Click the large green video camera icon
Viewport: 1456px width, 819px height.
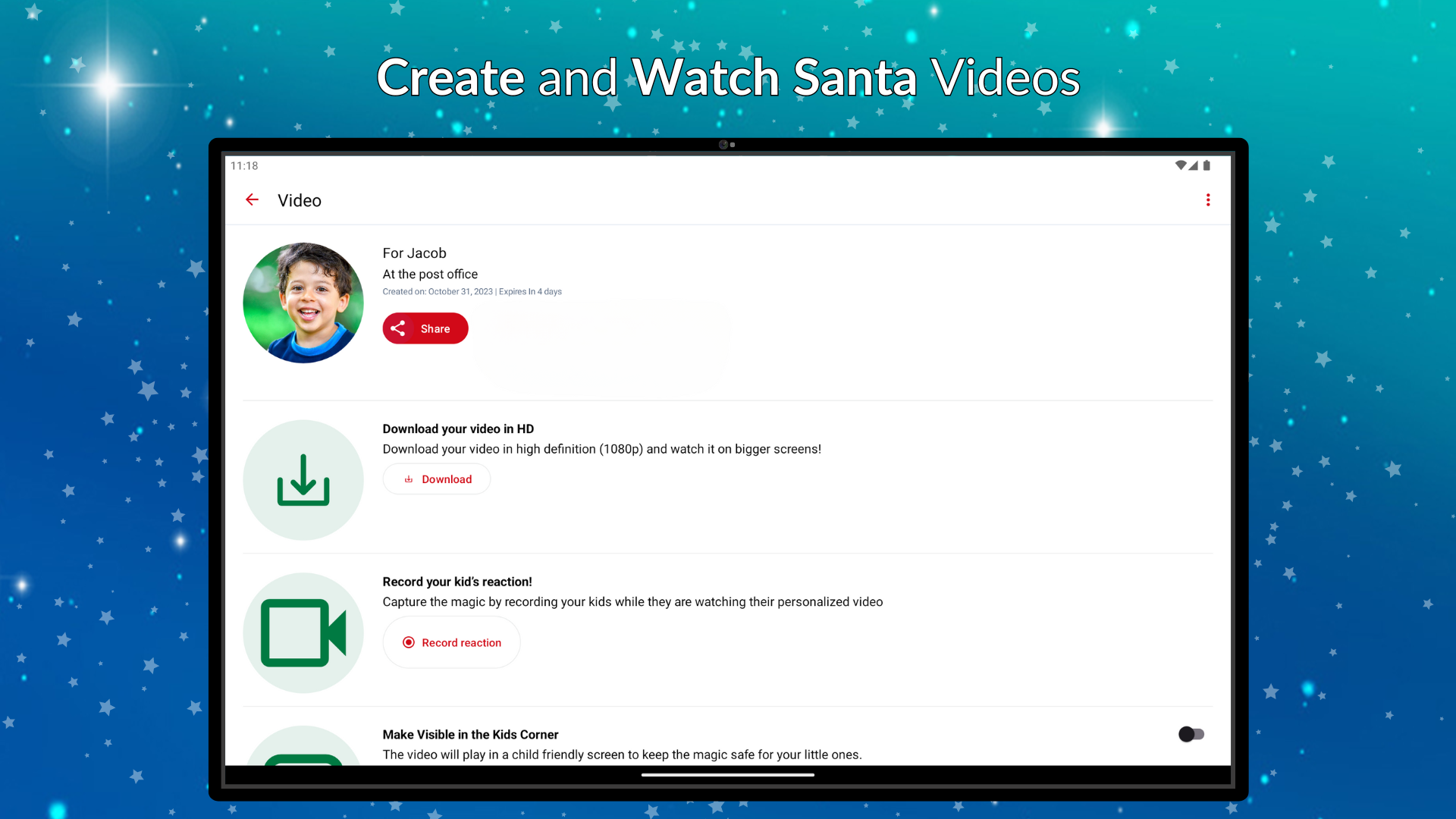[x=303, y=632]
